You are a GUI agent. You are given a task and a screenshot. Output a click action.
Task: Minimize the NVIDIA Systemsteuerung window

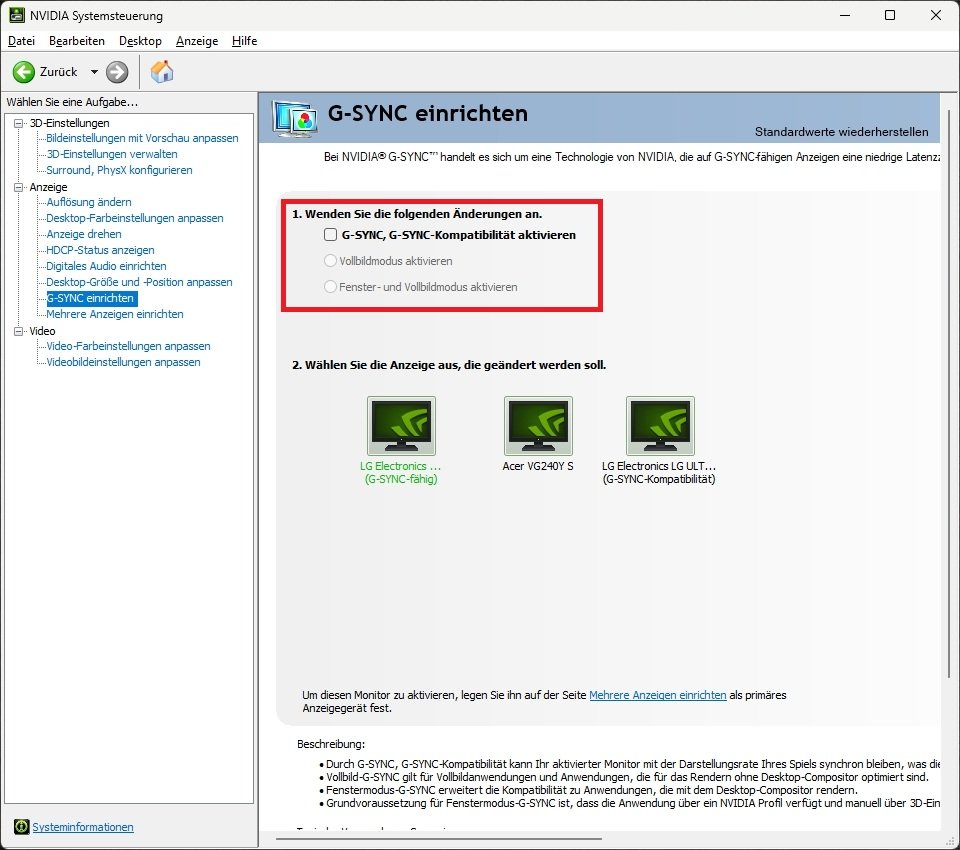pyautogui.click(x=846, y=15)
